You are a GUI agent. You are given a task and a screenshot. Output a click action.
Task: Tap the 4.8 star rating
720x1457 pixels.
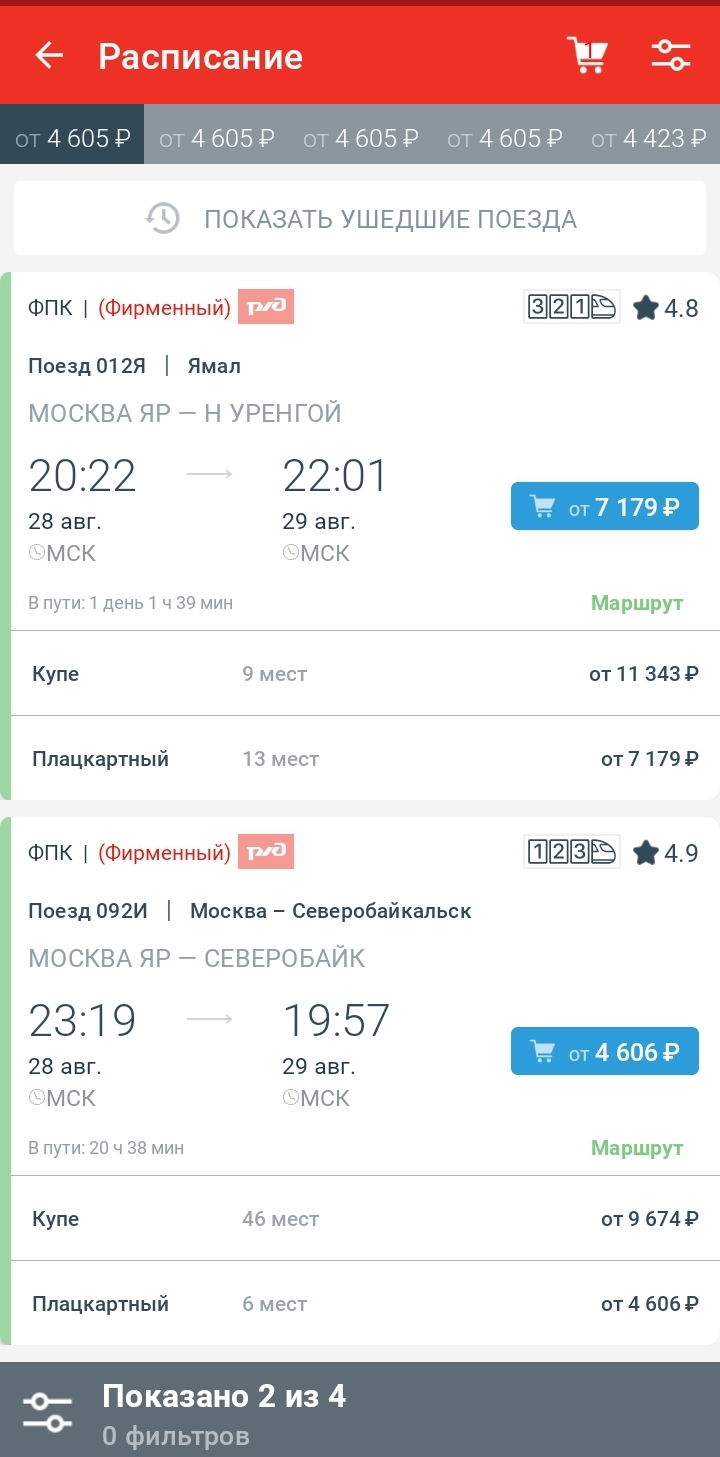[x=666, y=308]
